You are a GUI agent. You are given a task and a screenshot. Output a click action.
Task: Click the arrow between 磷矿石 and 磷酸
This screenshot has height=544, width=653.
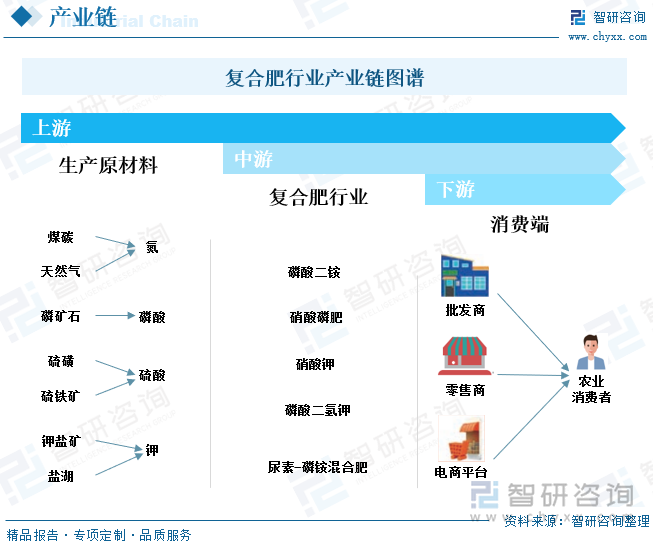pos(114,316)
